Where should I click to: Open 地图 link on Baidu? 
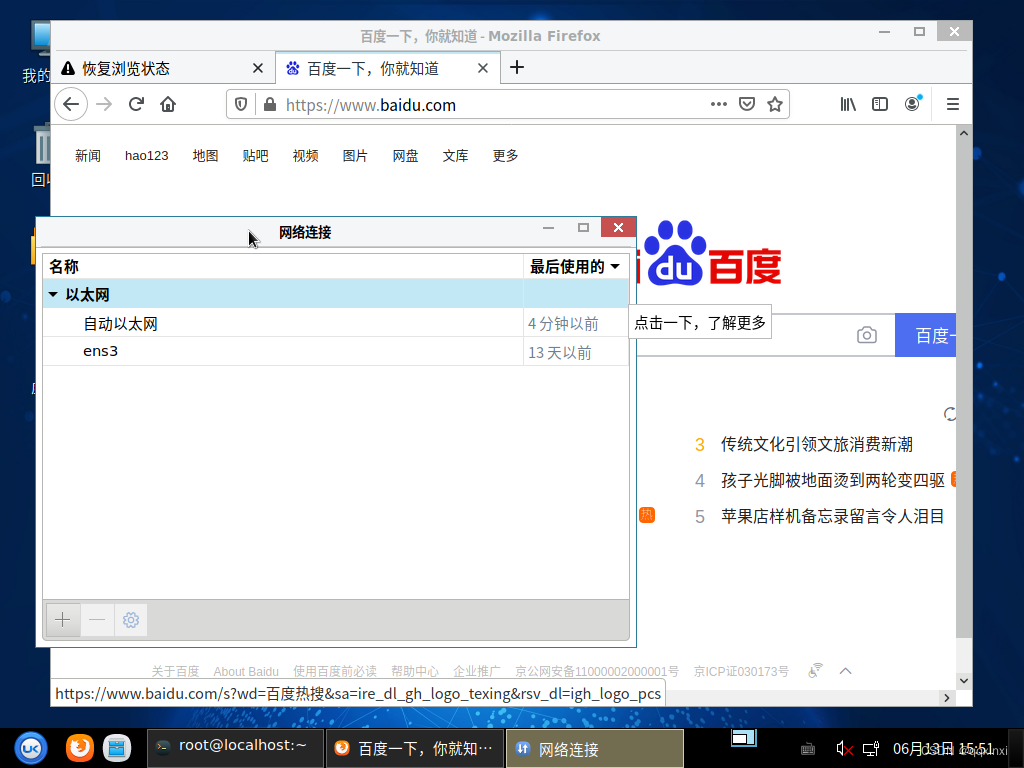point(205,155)
